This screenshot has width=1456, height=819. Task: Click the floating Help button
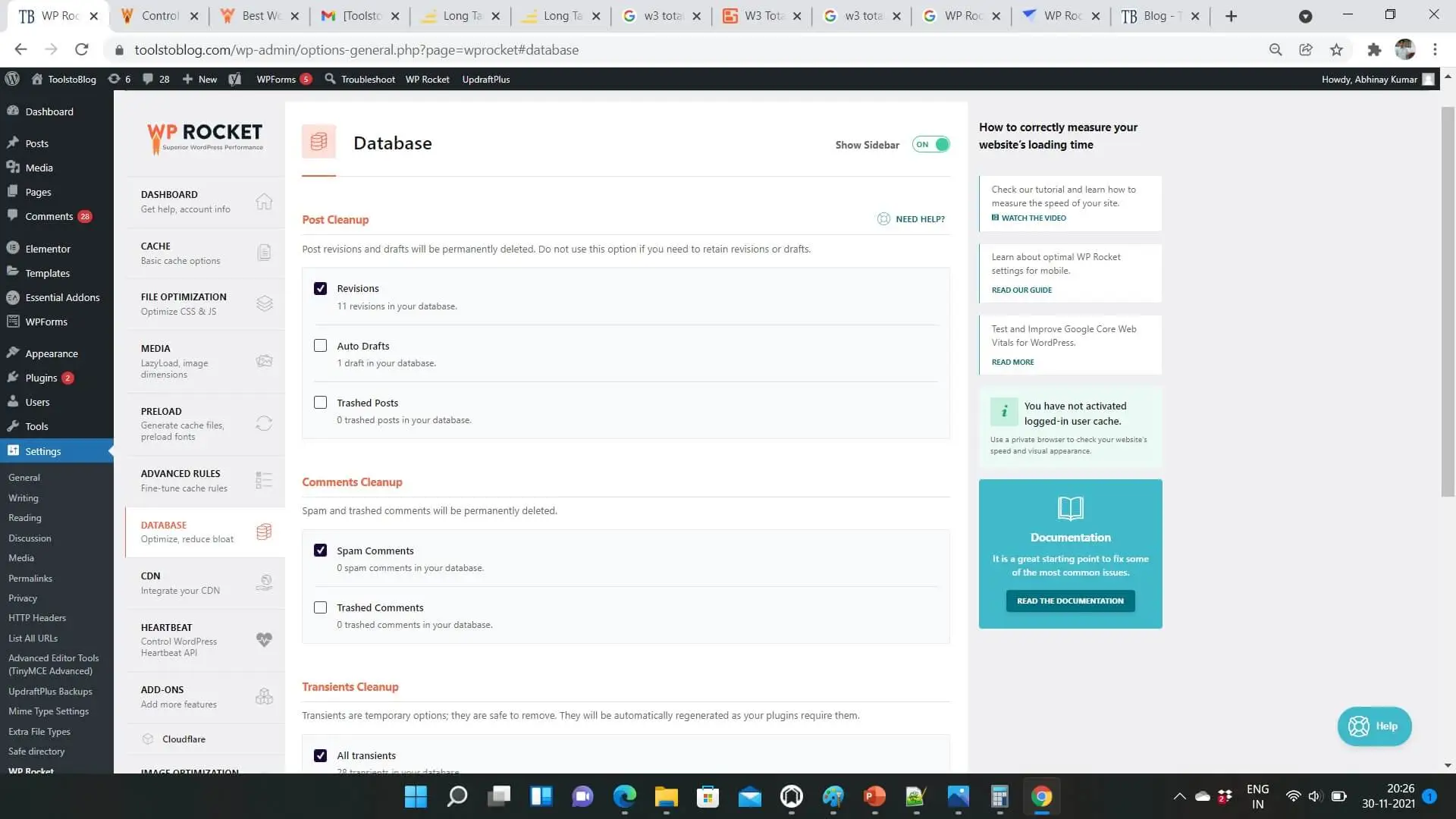(1374, 726)
